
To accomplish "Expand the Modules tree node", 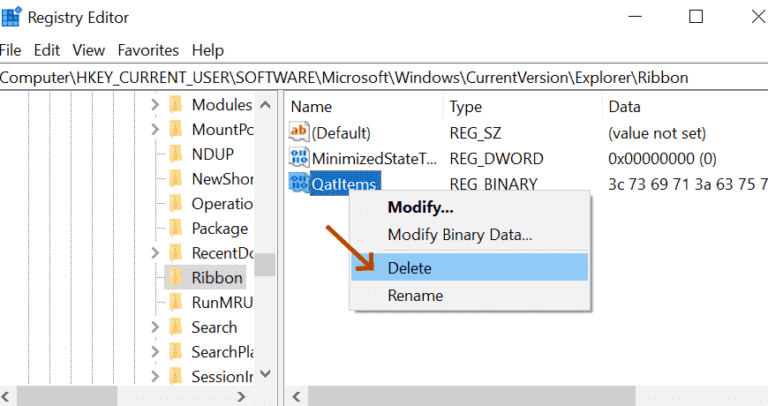I will click(x=155, y=105).
